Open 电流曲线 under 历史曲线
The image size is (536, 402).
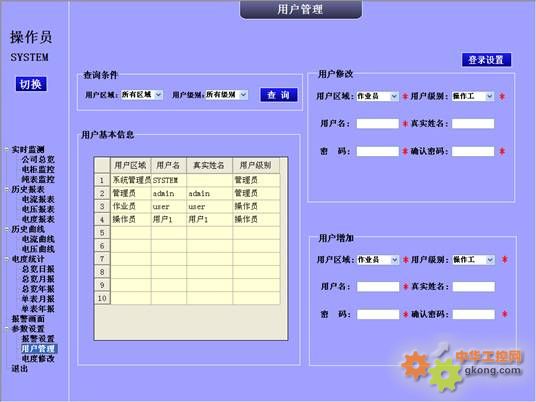[x=38, y=239]
